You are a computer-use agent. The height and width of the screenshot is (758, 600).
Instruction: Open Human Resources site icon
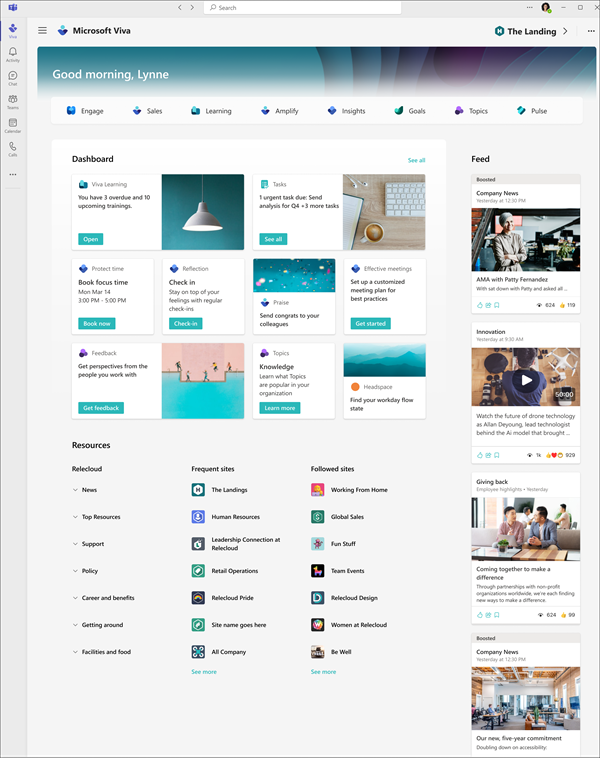(198, 517)
